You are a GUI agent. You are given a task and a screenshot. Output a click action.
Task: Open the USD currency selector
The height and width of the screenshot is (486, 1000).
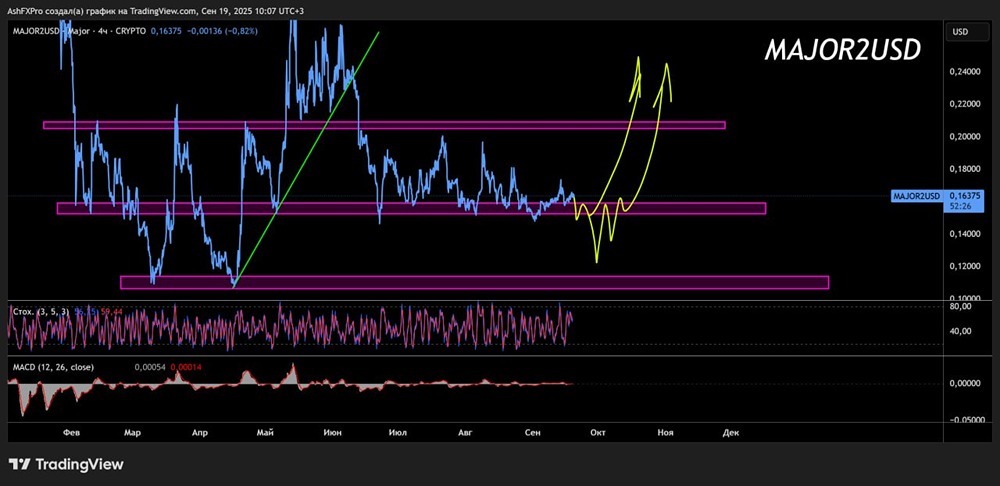pyautogui.click(x=960, y=31)
